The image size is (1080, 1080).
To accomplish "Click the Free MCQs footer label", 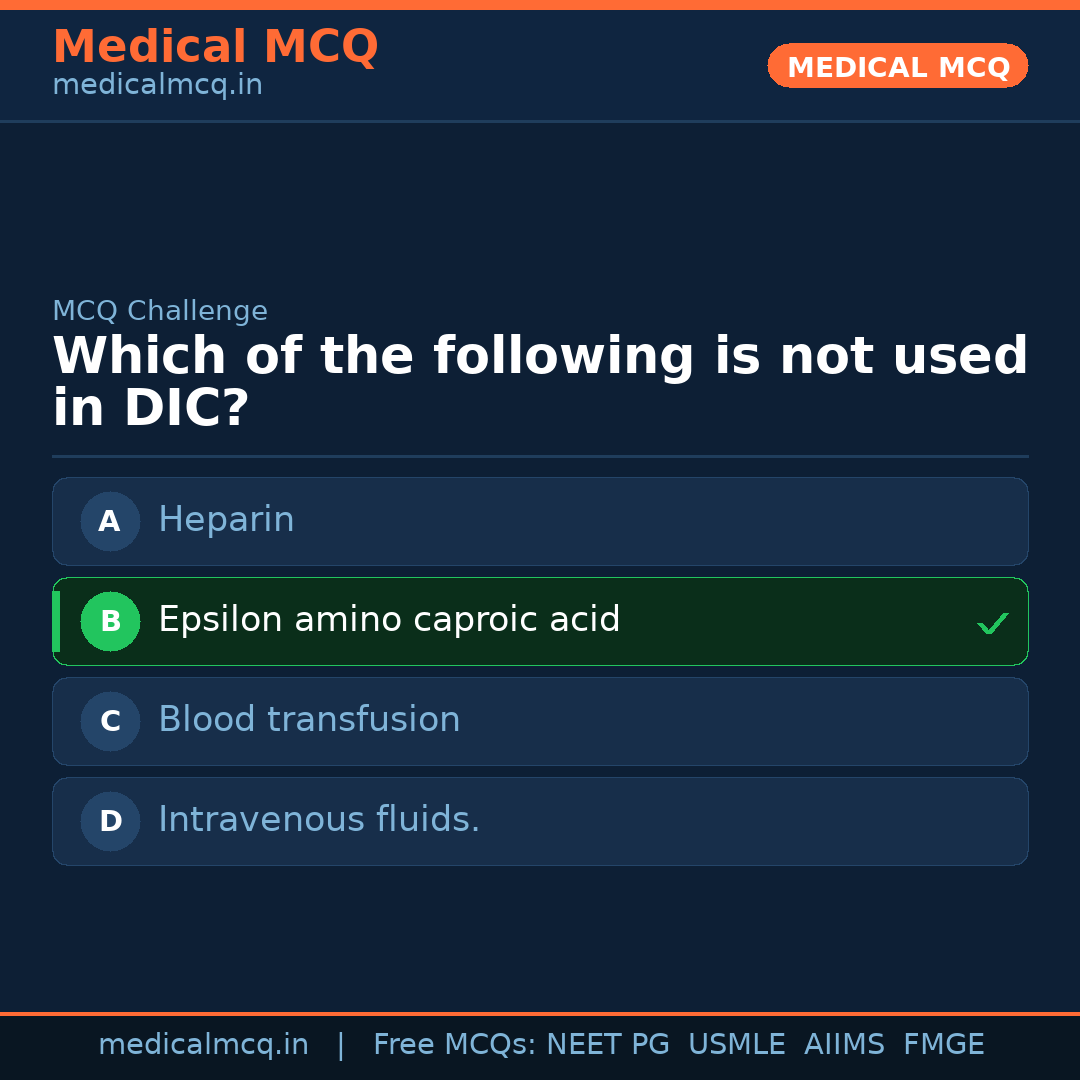I will [x=455, y=1045].
